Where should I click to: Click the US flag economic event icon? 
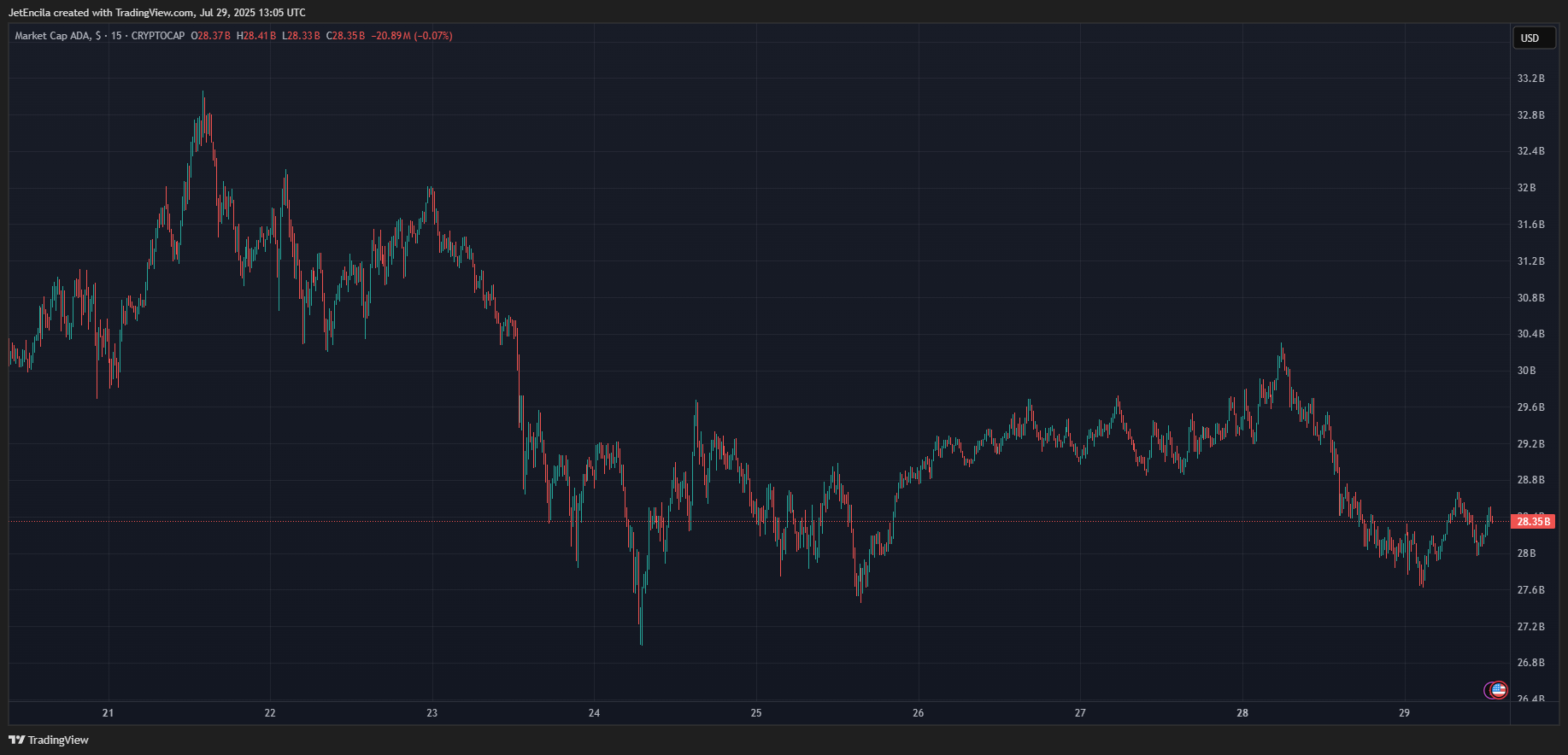point(1498,690)
